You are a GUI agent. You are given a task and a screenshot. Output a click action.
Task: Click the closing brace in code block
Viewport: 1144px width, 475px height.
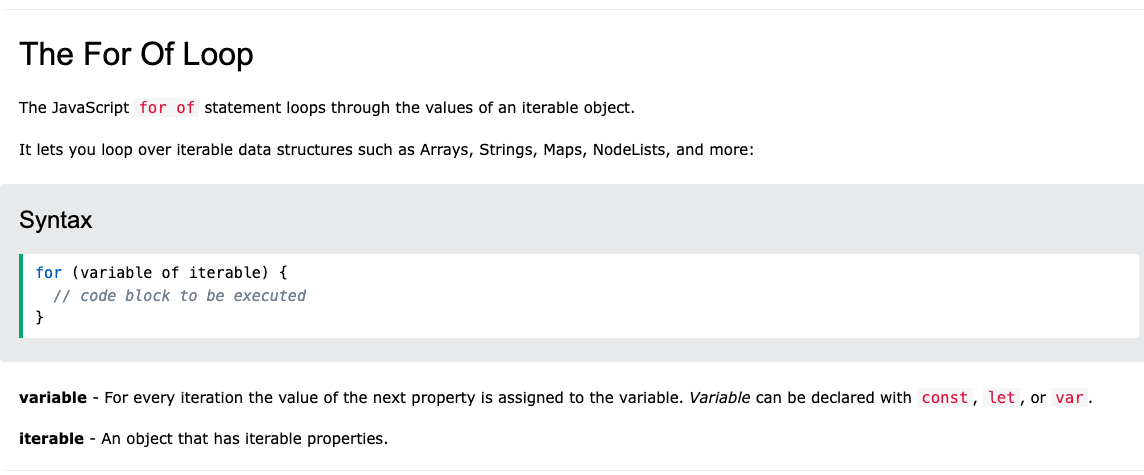click(x=39, y=317)
